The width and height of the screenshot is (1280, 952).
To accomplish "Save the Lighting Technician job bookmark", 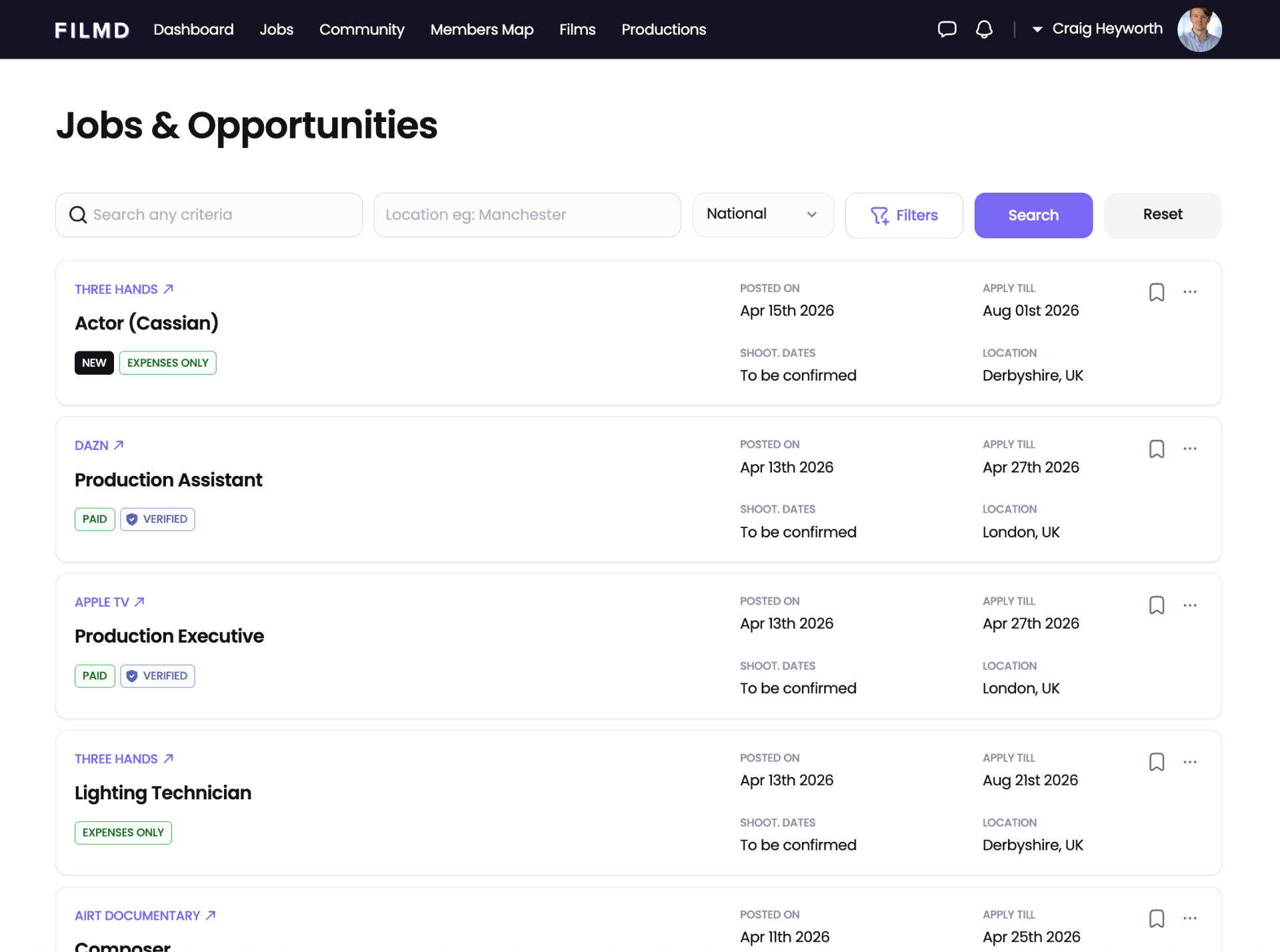I will [x=1157, y=762].
